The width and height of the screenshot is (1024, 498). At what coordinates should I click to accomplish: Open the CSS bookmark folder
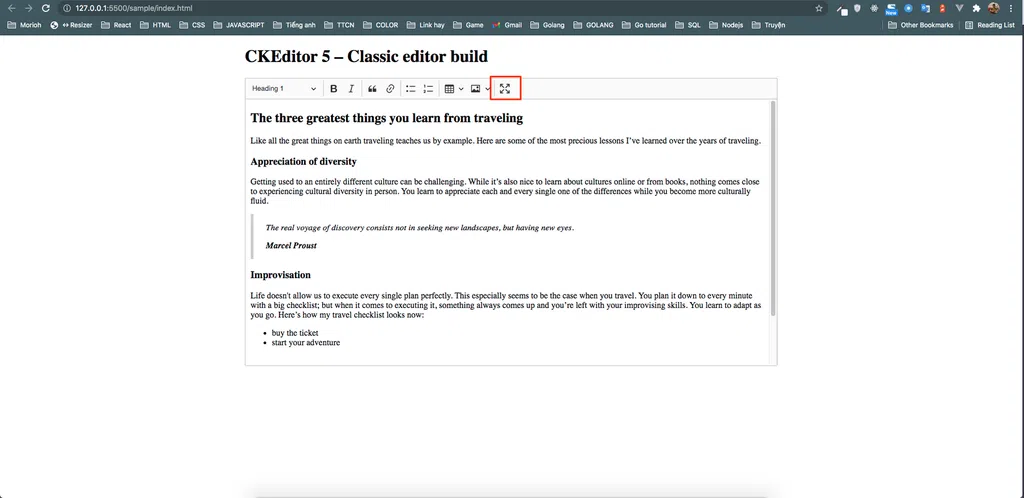click(192, 25)
